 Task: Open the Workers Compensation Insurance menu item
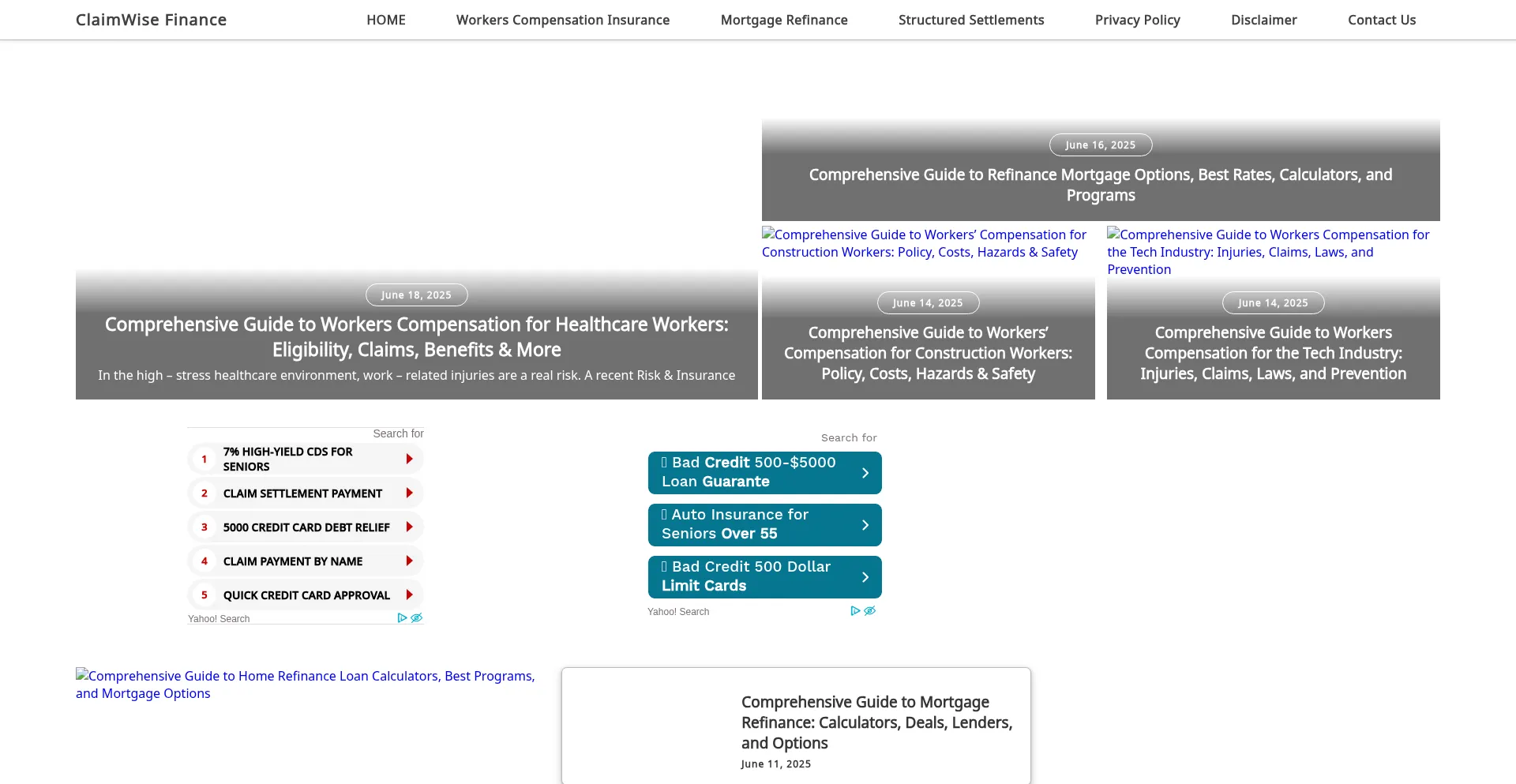click(562, 20)
